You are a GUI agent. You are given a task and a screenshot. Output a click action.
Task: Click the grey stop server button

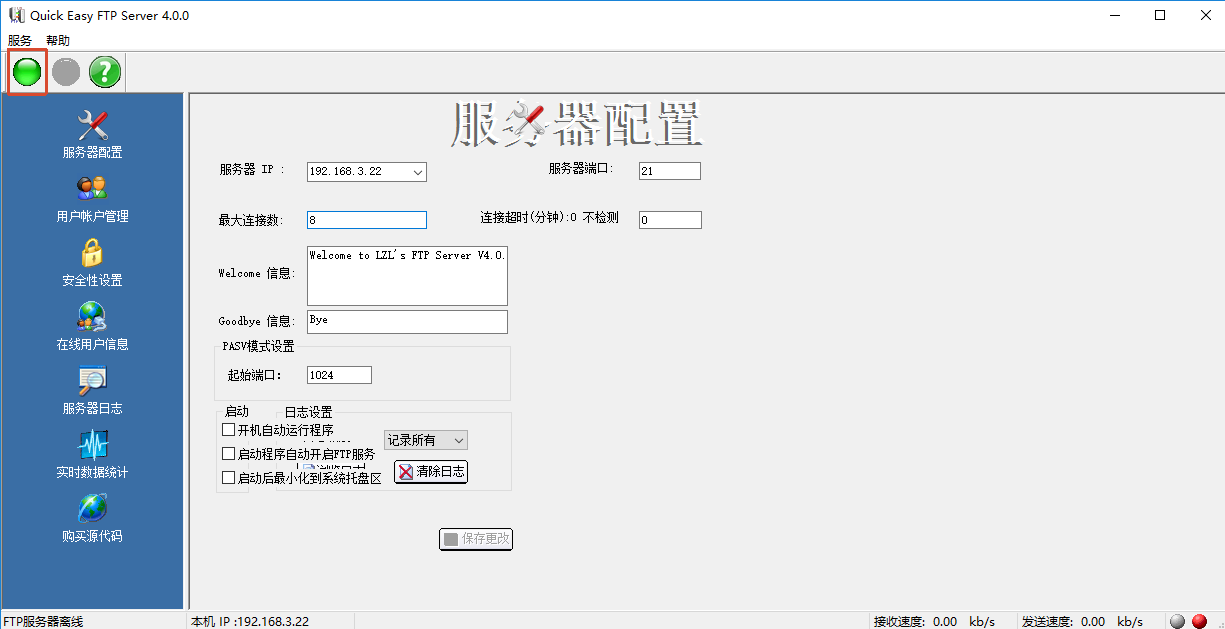[x=66, y=72]
